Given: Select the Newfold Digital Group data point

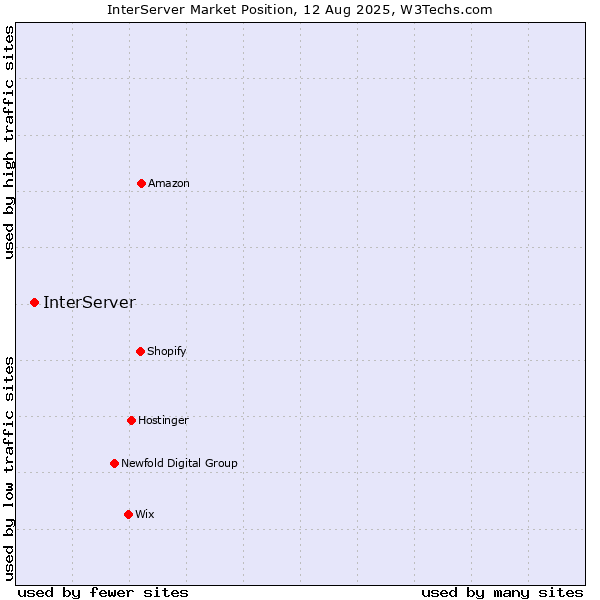Looking at the screenshot, I should [x=114, y=463].
